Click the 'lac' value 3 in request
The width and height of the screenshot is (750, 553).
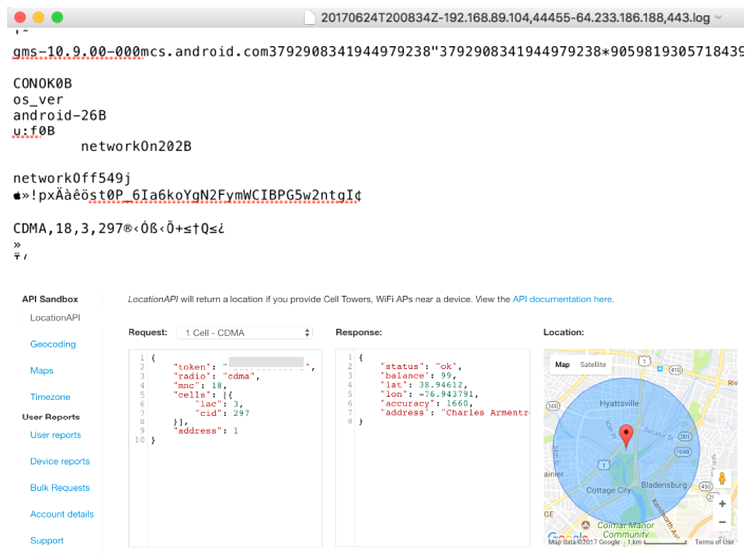(235, 404)
